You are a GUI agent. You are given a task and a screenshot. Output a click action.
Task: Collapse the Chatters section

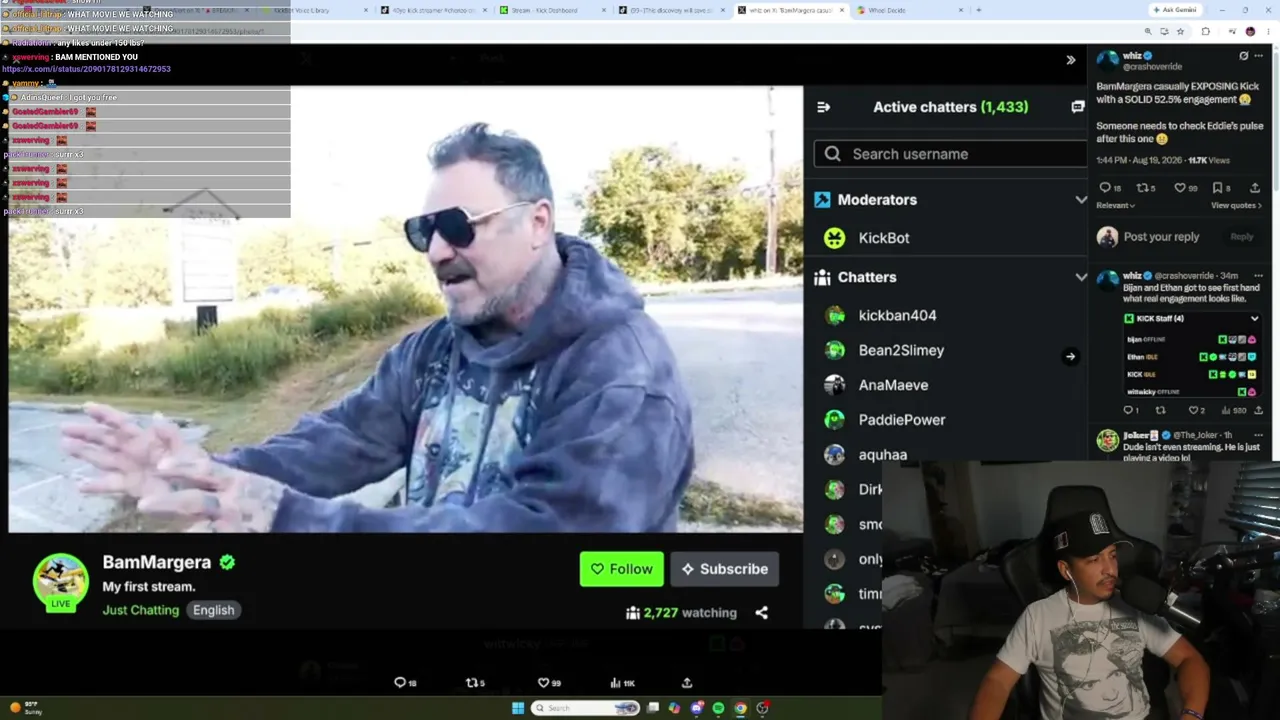coord(1080,277)
